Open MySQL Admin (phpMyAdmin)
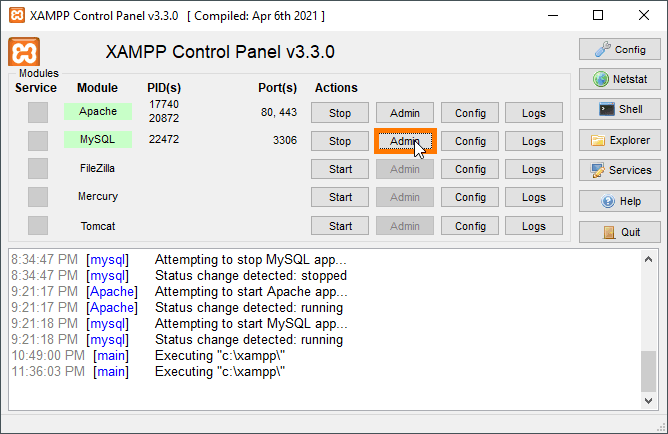This screenshot has height=434, width=668. click(x=405, y=141)
